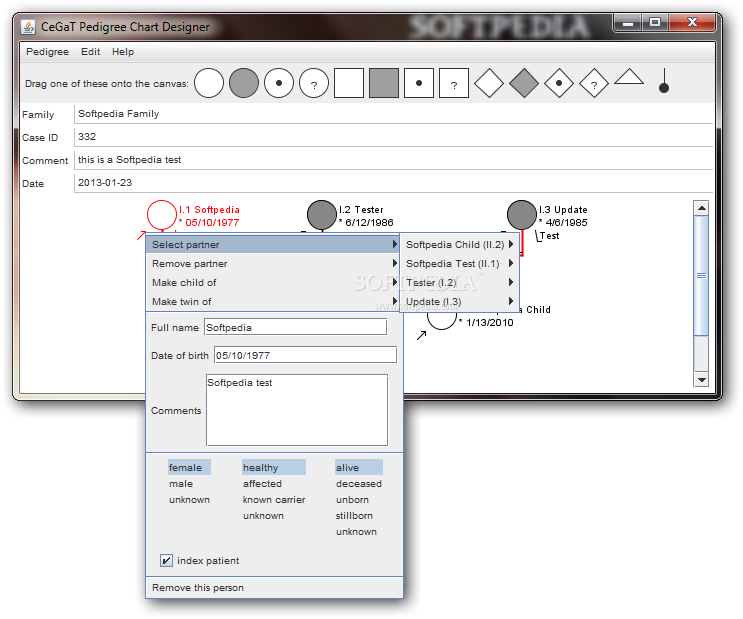Screen dimensions: 743x619
Task: Click the Date field showing 2013-01-23
Action: coord(393,183)
